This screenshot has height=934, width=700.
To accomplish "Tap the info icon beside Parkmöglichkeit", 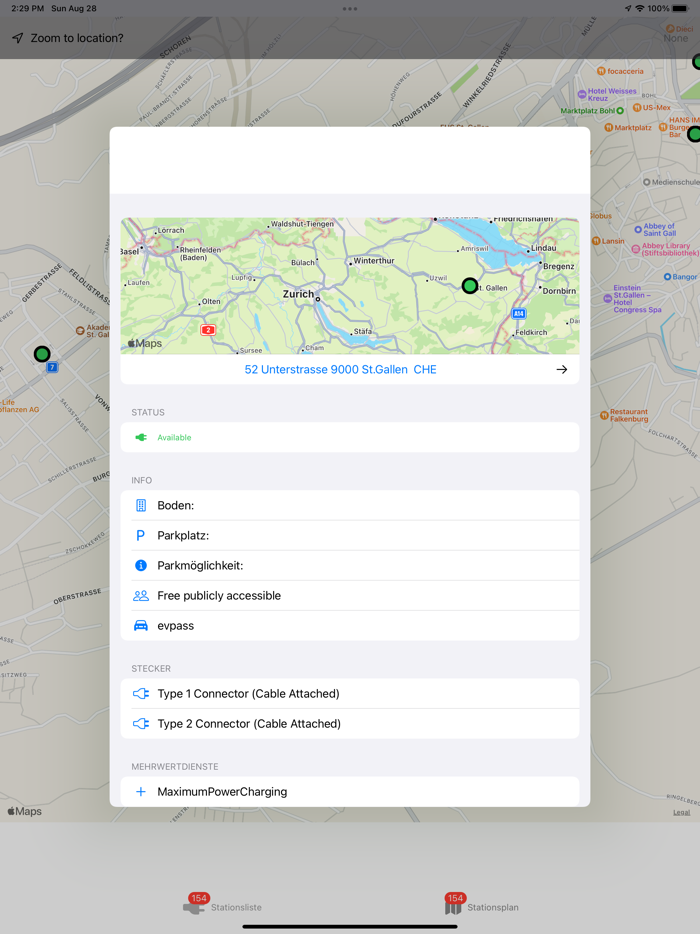I will coord(141,565).
